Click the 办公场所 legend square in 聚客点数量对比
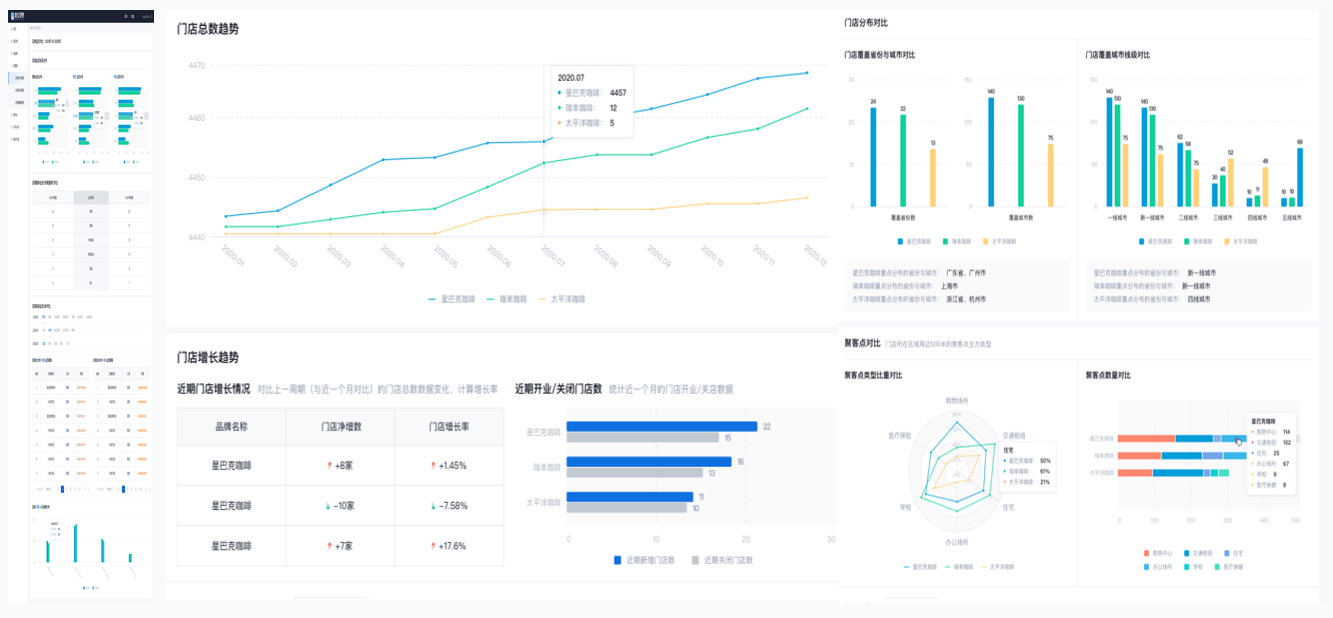1333x618 pixels. pyautogui.click(x=1146, y=566)
